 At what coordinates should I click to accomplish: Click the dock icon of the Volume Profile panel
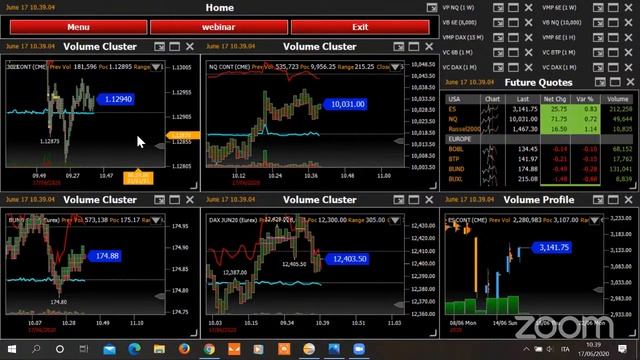(x=598, y=200)
